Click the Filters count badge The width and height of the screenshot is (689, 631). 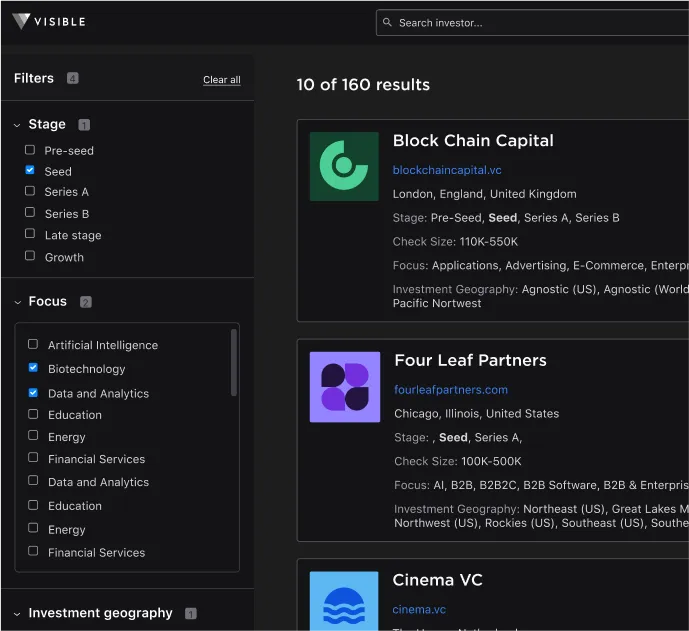(x=73, y=78)
